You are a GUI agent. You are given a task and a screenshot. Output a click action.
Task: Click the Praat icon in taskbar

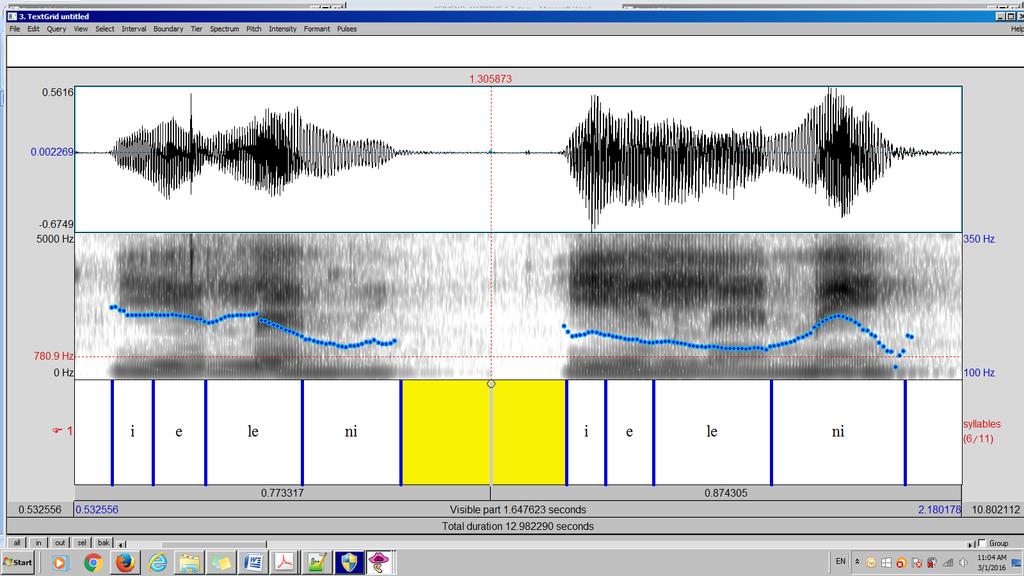tap(379, 562)
